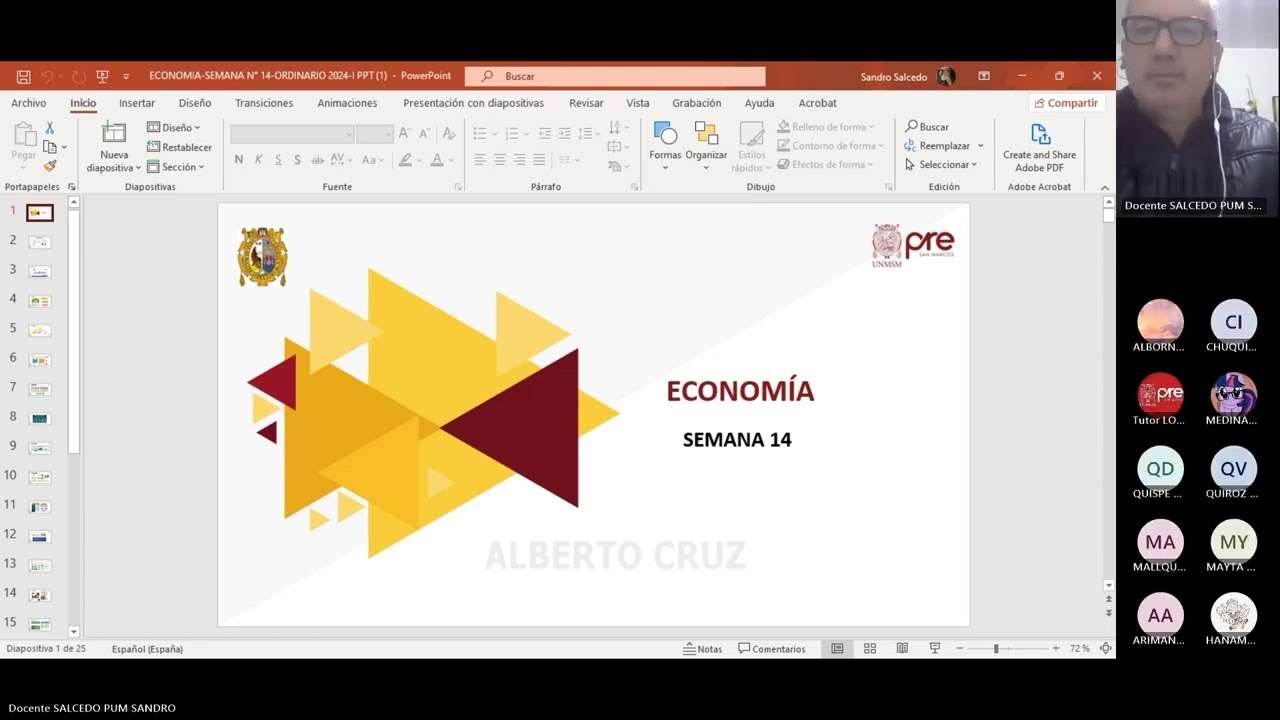Open the Organizar arrange menu
The width and height of the screenshot is (1280, 720).
pyautogui.click(x=706, y=146)
